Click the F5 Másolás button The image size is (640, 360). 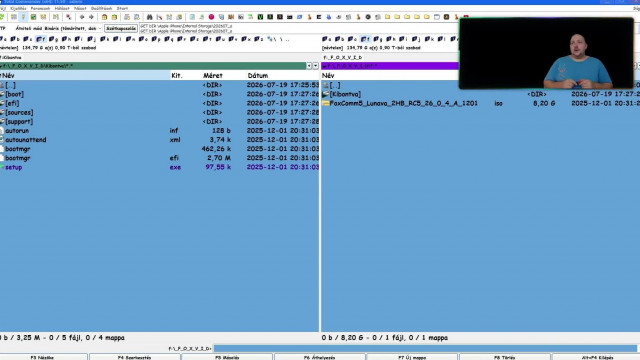[x=227, y=357]
